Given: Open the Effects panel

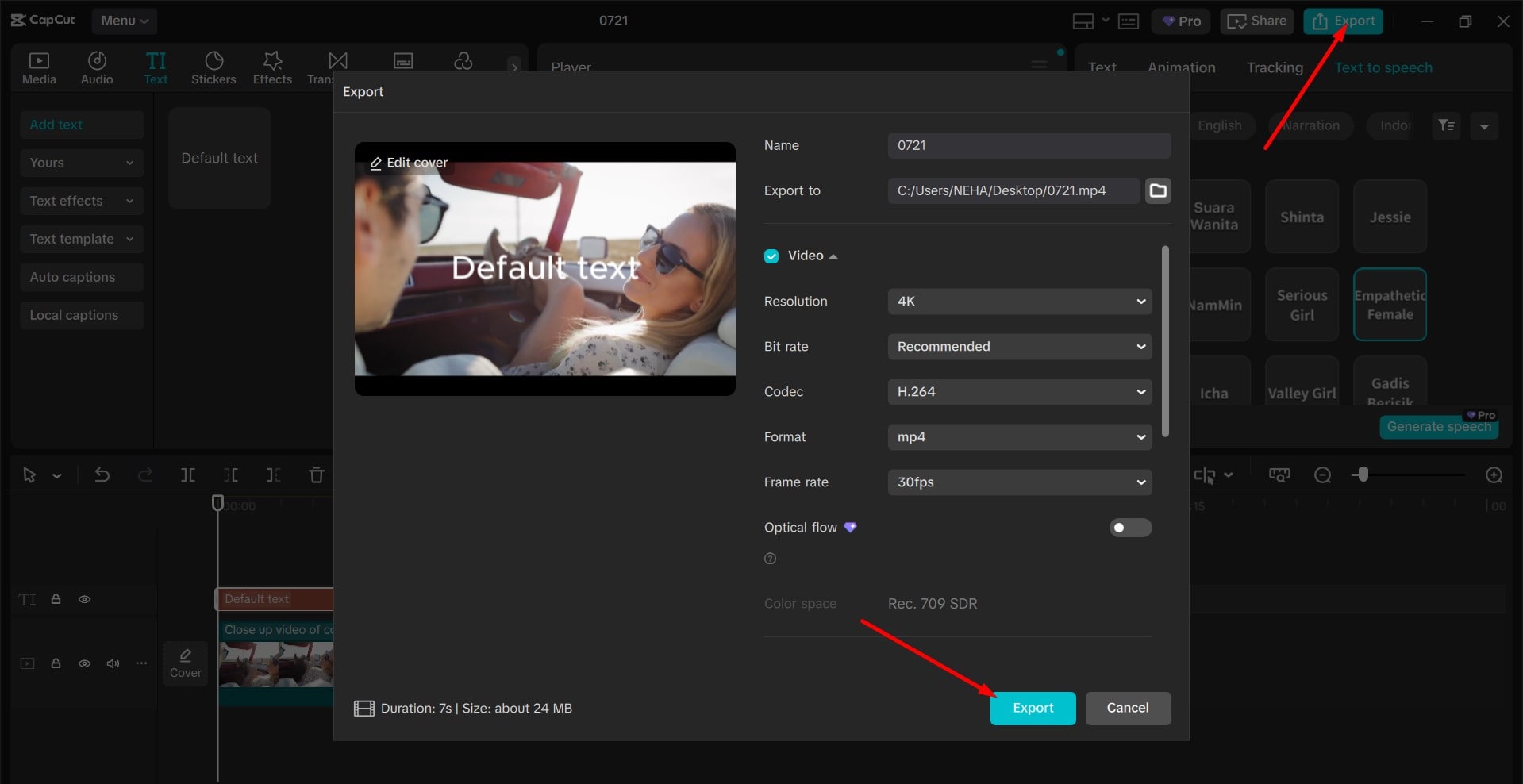Looking at the screenshot, I should coord(272,67).
